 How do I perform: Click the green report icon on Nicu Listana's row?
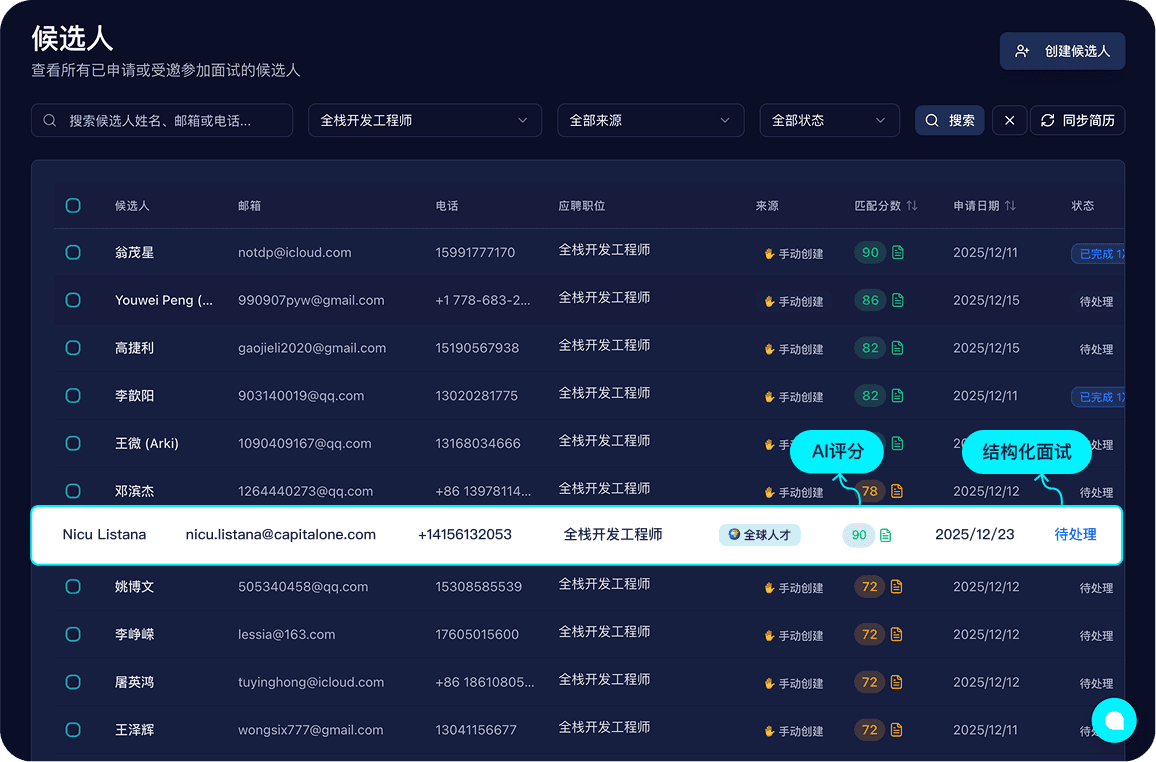[x=884, y=534]
